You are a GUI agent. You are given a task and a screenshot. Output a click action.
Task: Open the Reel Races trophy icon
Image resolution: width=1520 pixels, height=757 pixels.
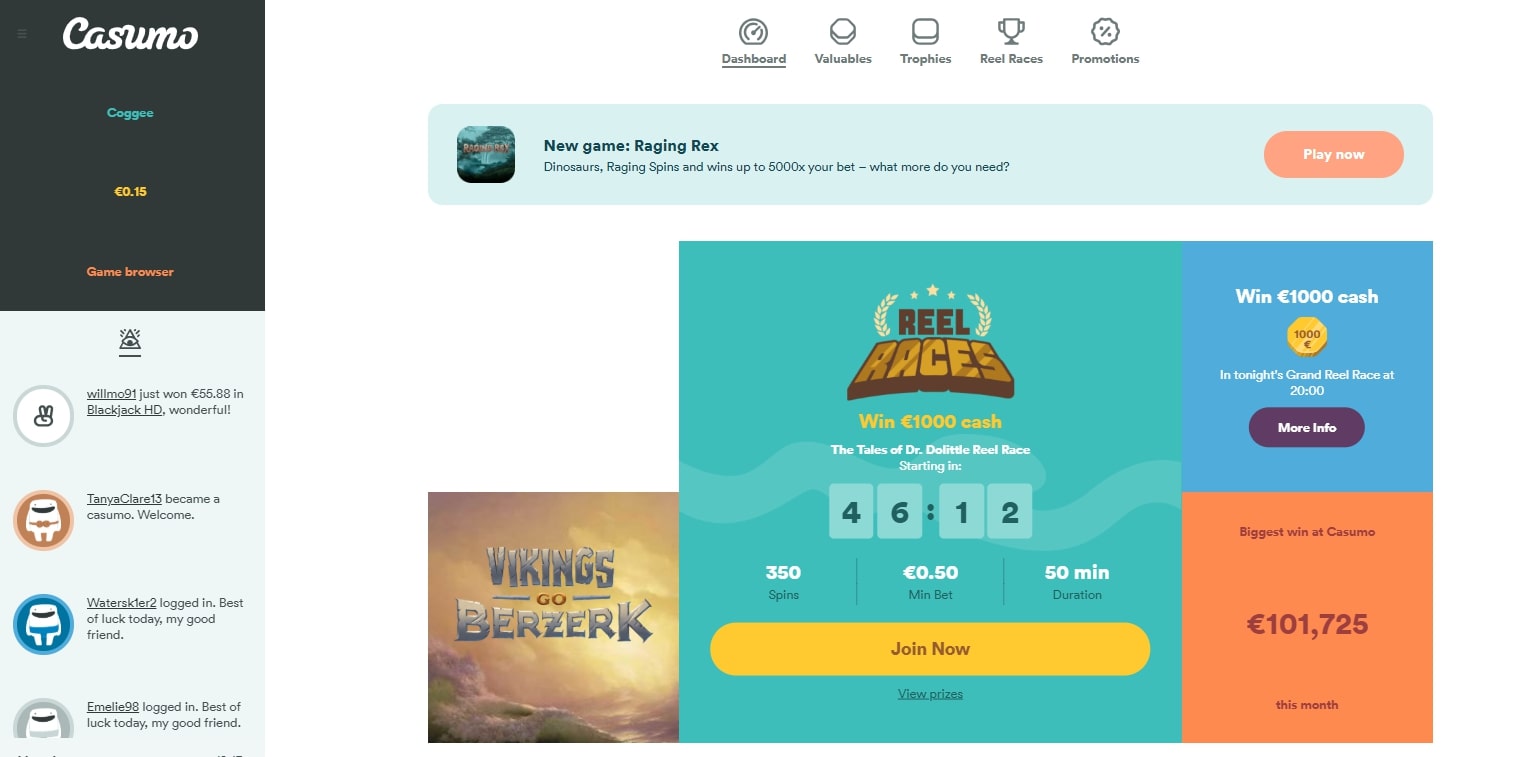tap(1011, 31)
